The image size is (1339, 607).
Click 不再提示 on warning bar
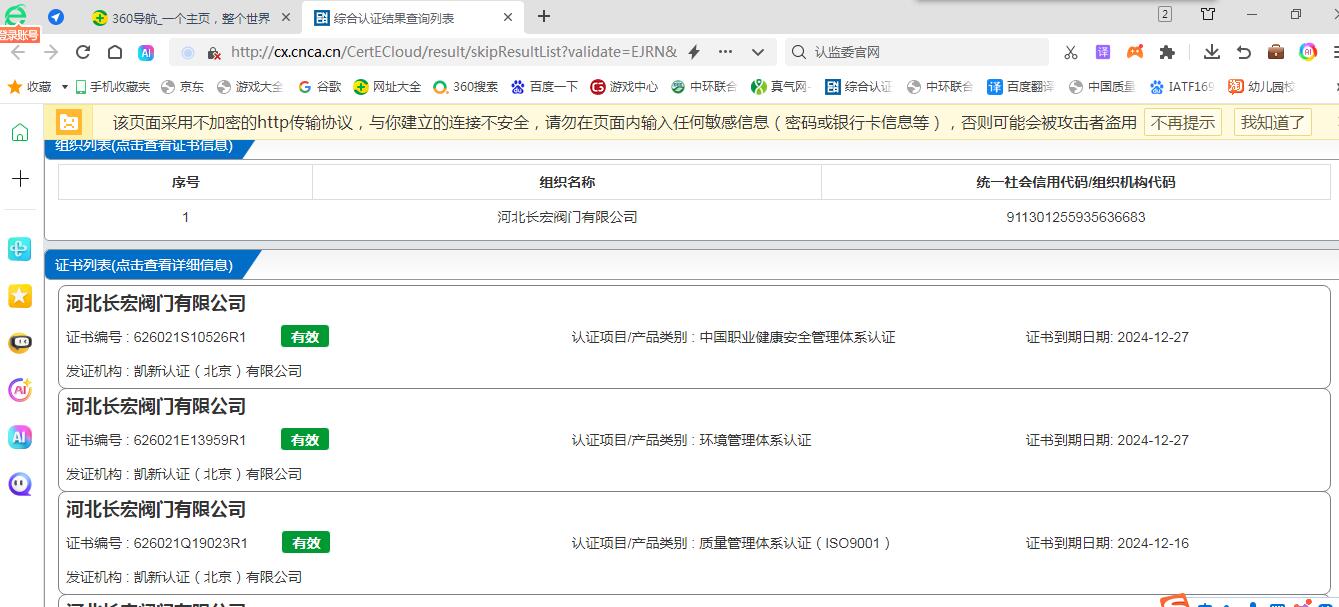pyautogui.click(x=1183, y=122)
